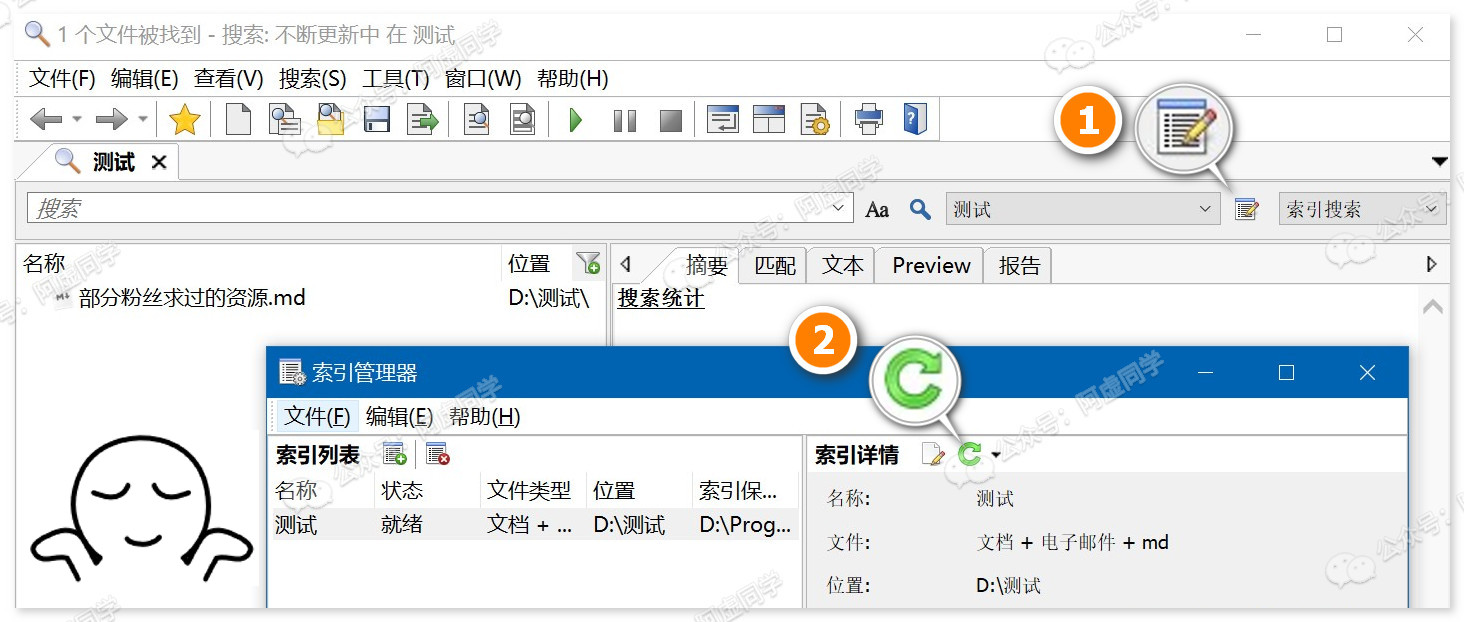Click edit index pencil icon beside 索引详情
Screen dimensions: 1464x622
coord(932,455)
